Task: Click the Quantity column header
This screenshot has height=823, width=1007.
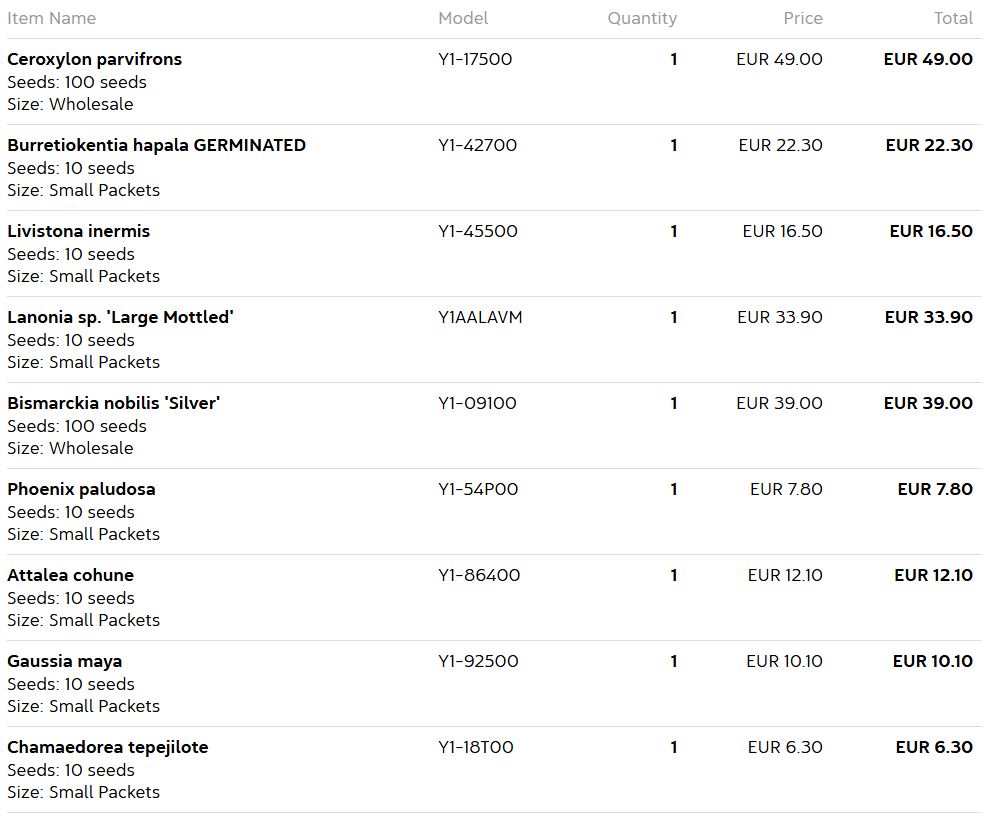Action: 642,18
